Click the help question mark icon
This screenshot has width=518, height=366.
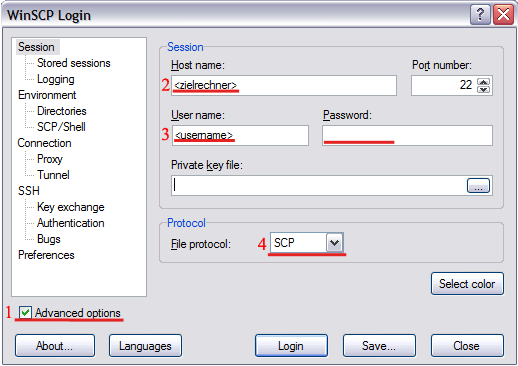(x=480, y=15)
